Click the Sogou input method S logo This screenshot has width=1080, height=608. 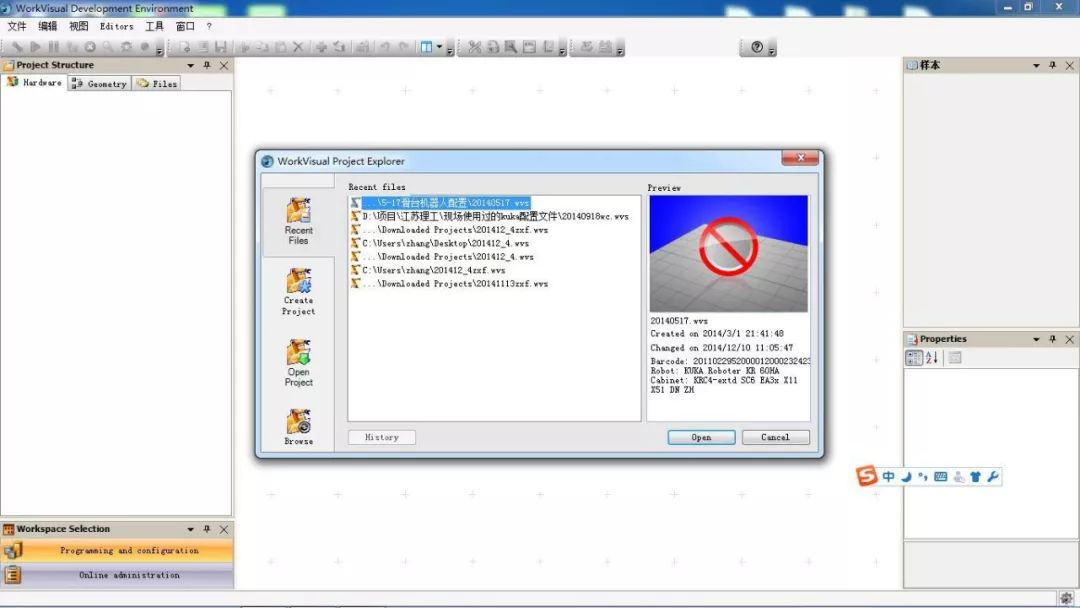point(867,477)
